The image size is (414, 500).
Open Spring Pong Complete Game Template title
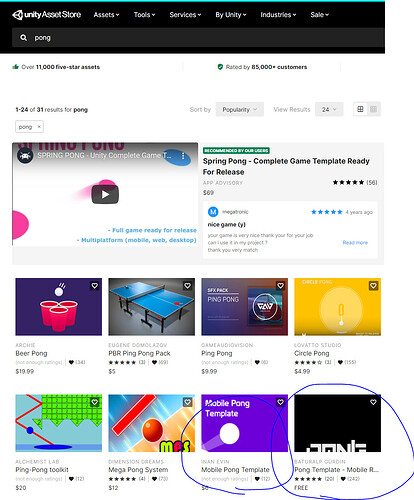point(286,166)
